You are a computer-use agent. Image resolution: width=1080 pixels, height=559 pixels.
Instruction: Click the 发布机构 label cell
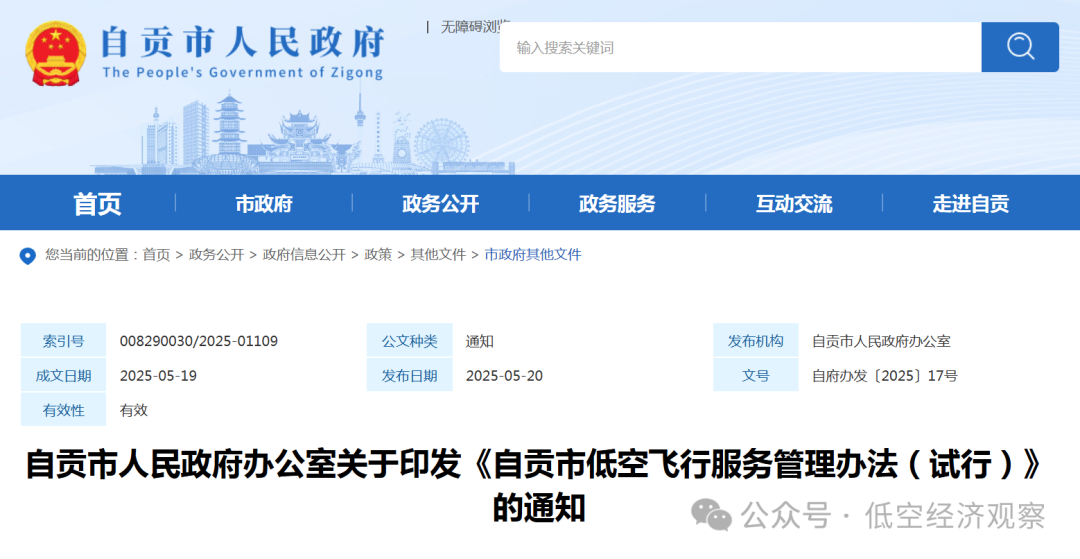coord(756,340)
